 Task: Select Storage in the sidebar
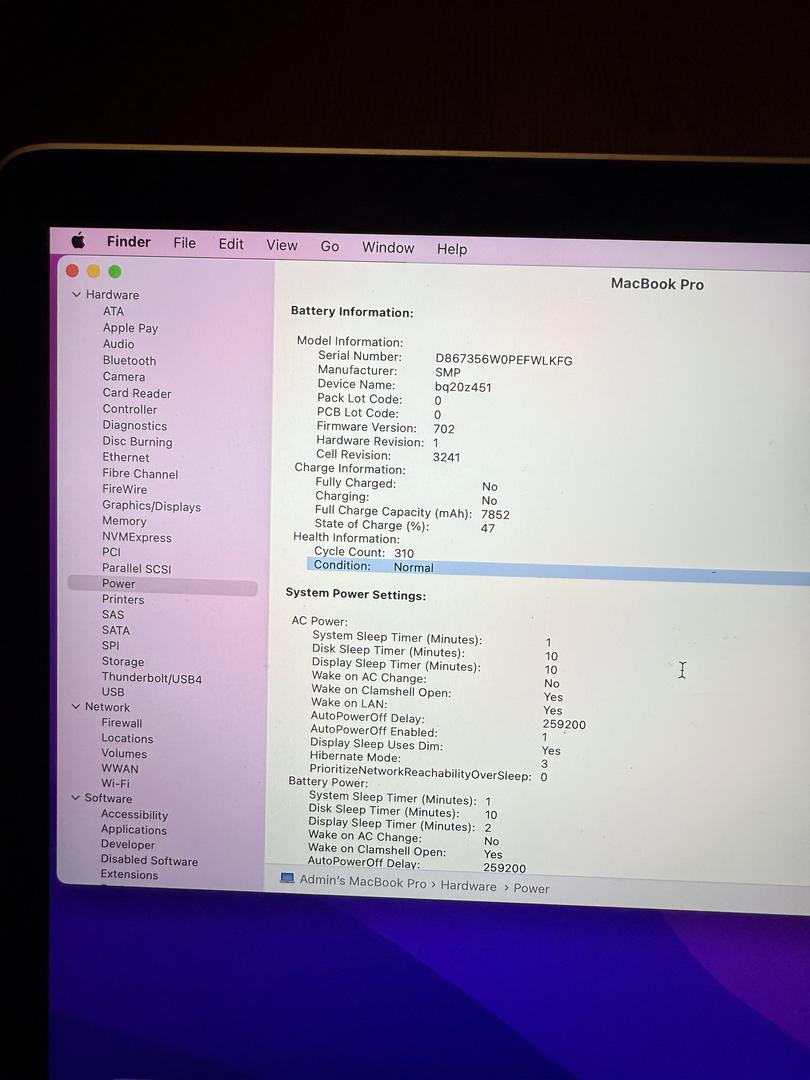(123, 661)
